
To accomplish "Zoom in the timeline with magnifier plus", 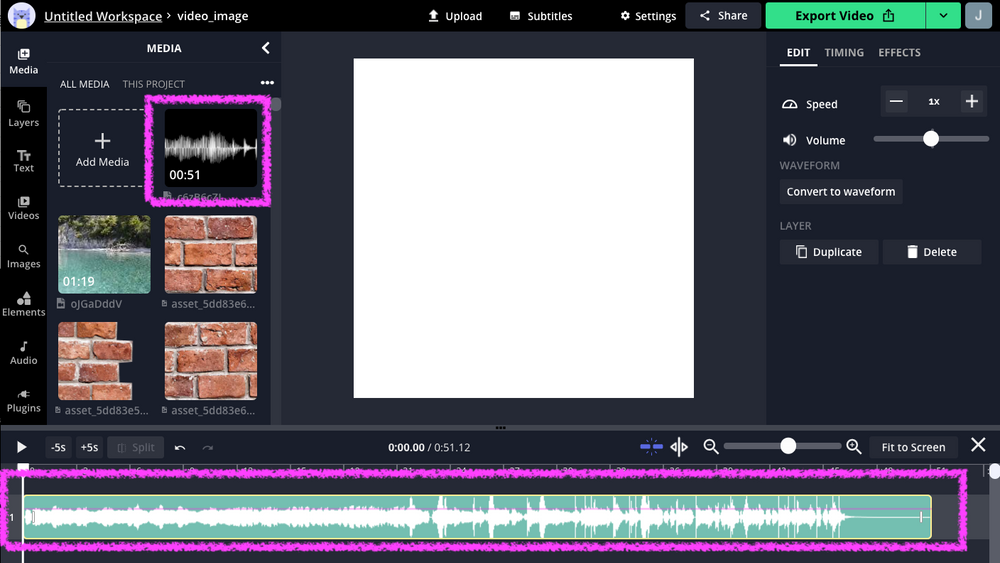I will (x=854, y=447).
